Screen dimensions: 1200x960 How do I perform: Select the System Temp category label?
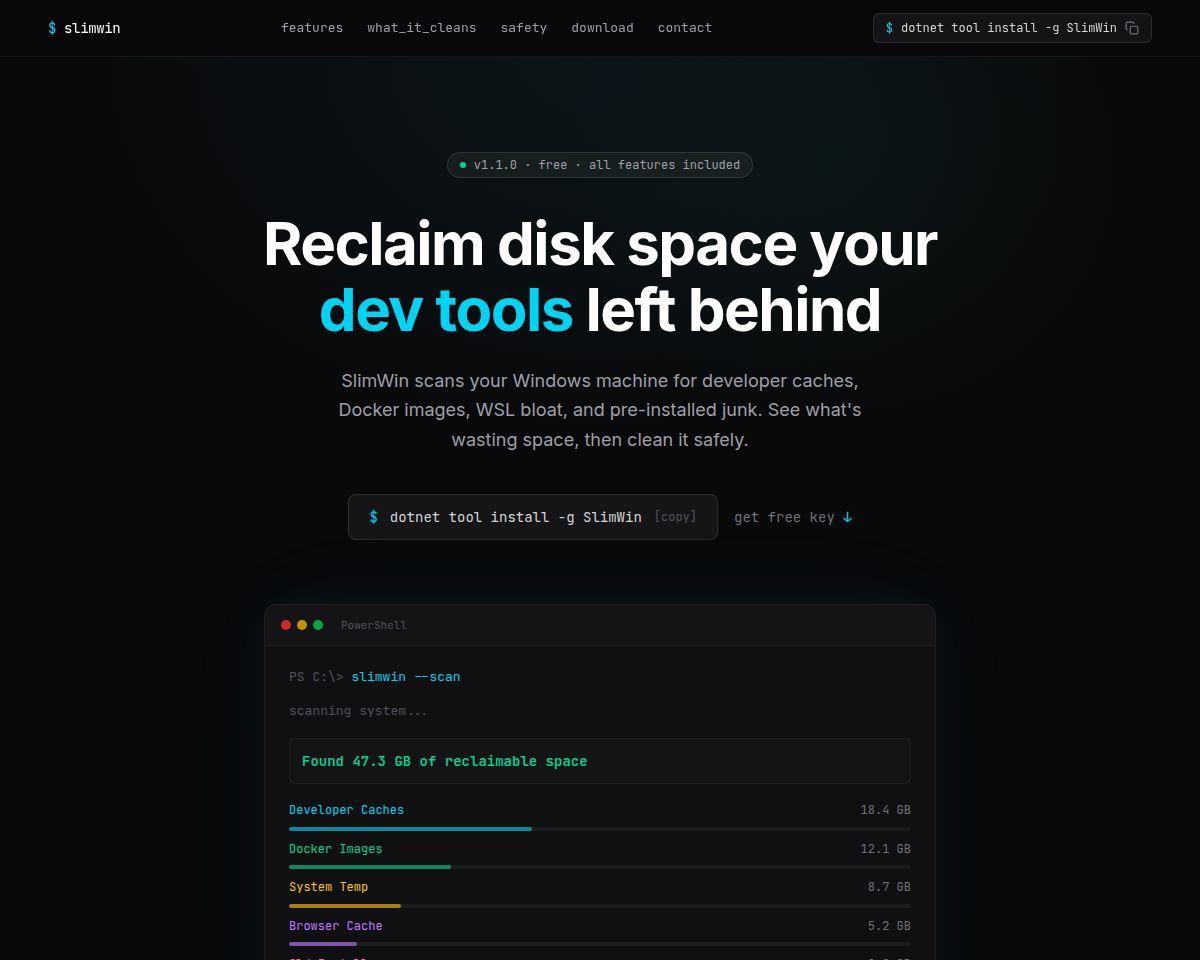click(x=328, y=887)
